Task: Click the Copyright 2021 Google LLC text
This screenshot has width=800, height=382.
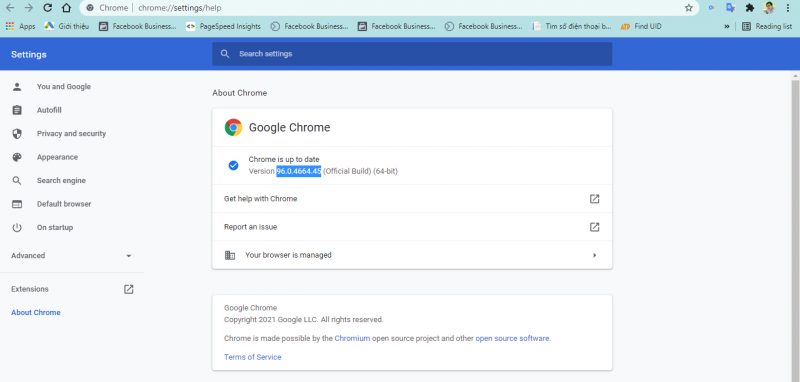Action: 304,320
